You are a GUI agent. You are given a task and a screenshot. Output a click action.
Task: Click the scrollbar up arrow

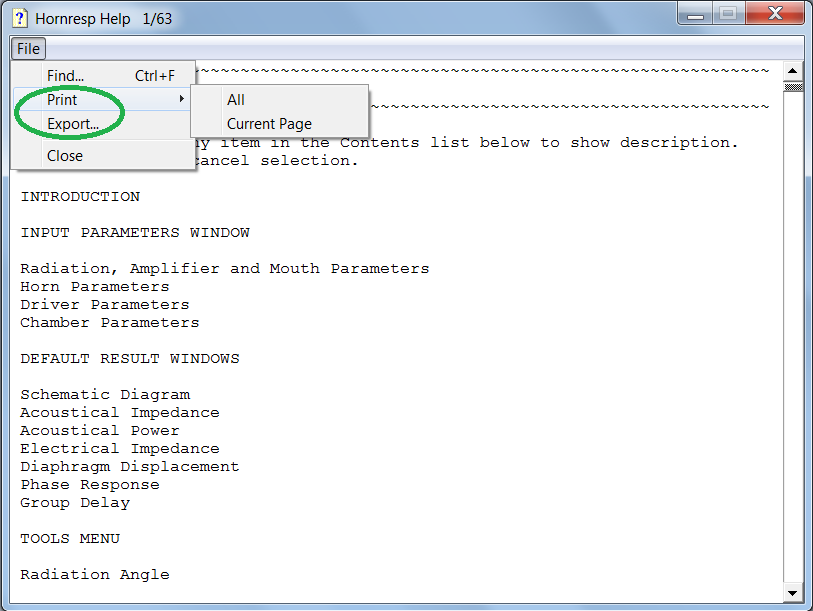coord(793,71)
